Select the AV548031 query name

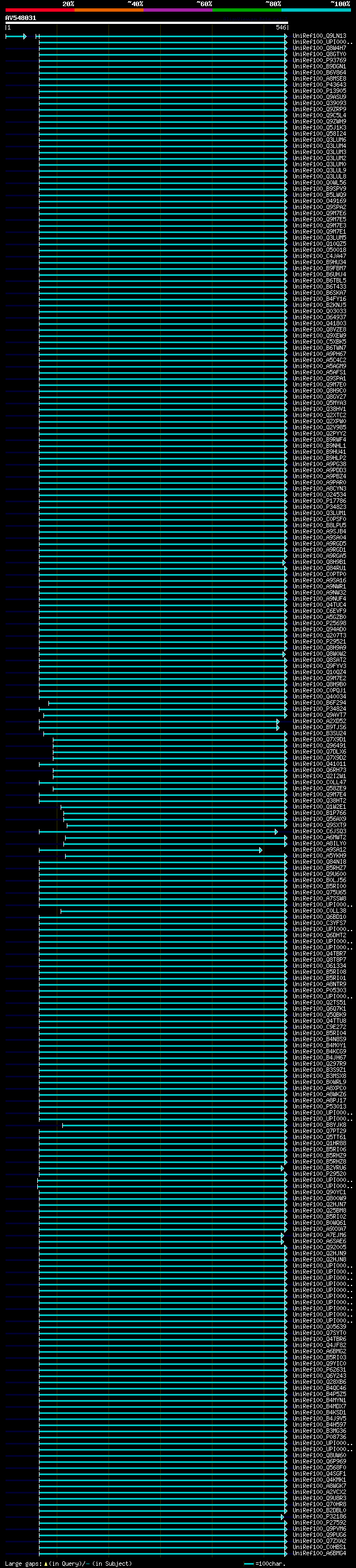click(21, 18)
